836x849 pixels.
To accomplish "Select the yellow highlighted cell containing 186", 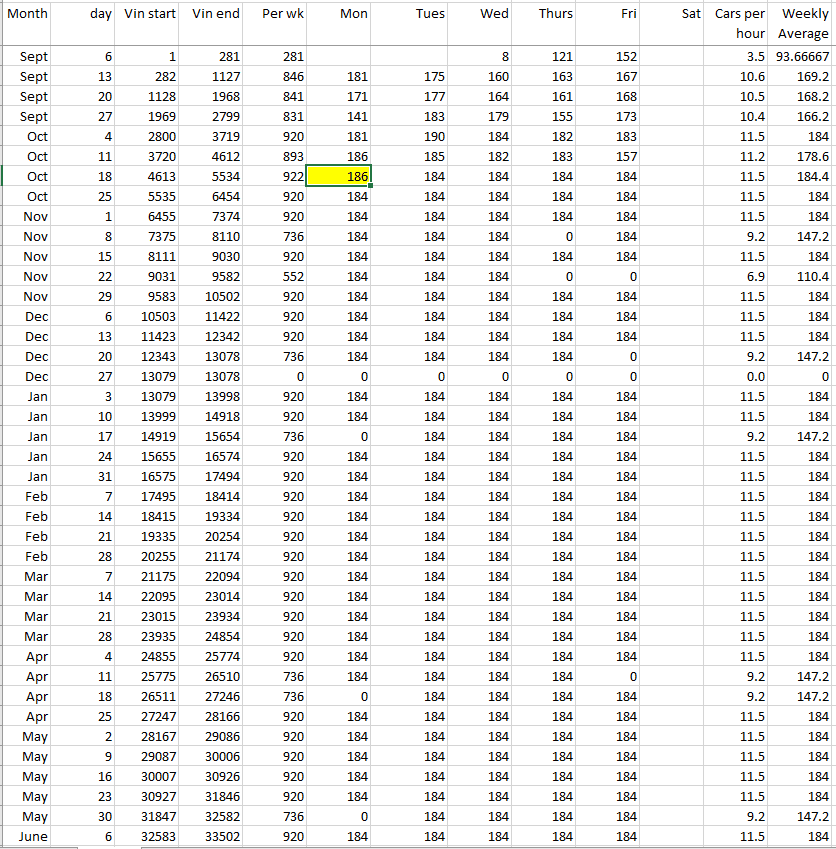I will click(x=338, y=176).
